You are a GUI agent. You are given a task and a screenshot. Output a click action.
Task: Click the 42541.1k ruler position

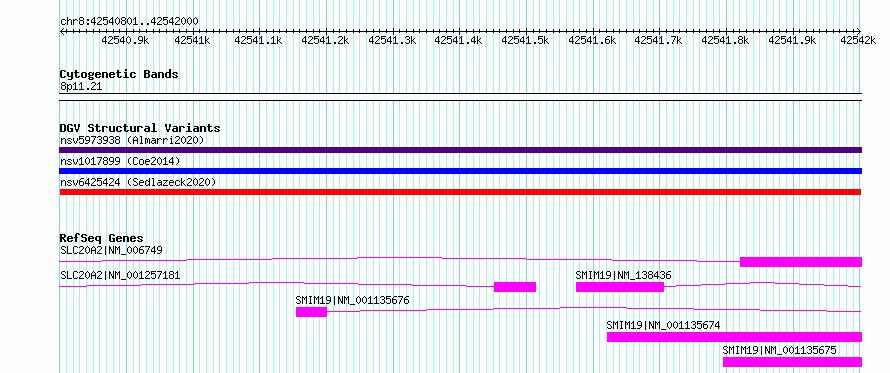(x=258, y=40)
